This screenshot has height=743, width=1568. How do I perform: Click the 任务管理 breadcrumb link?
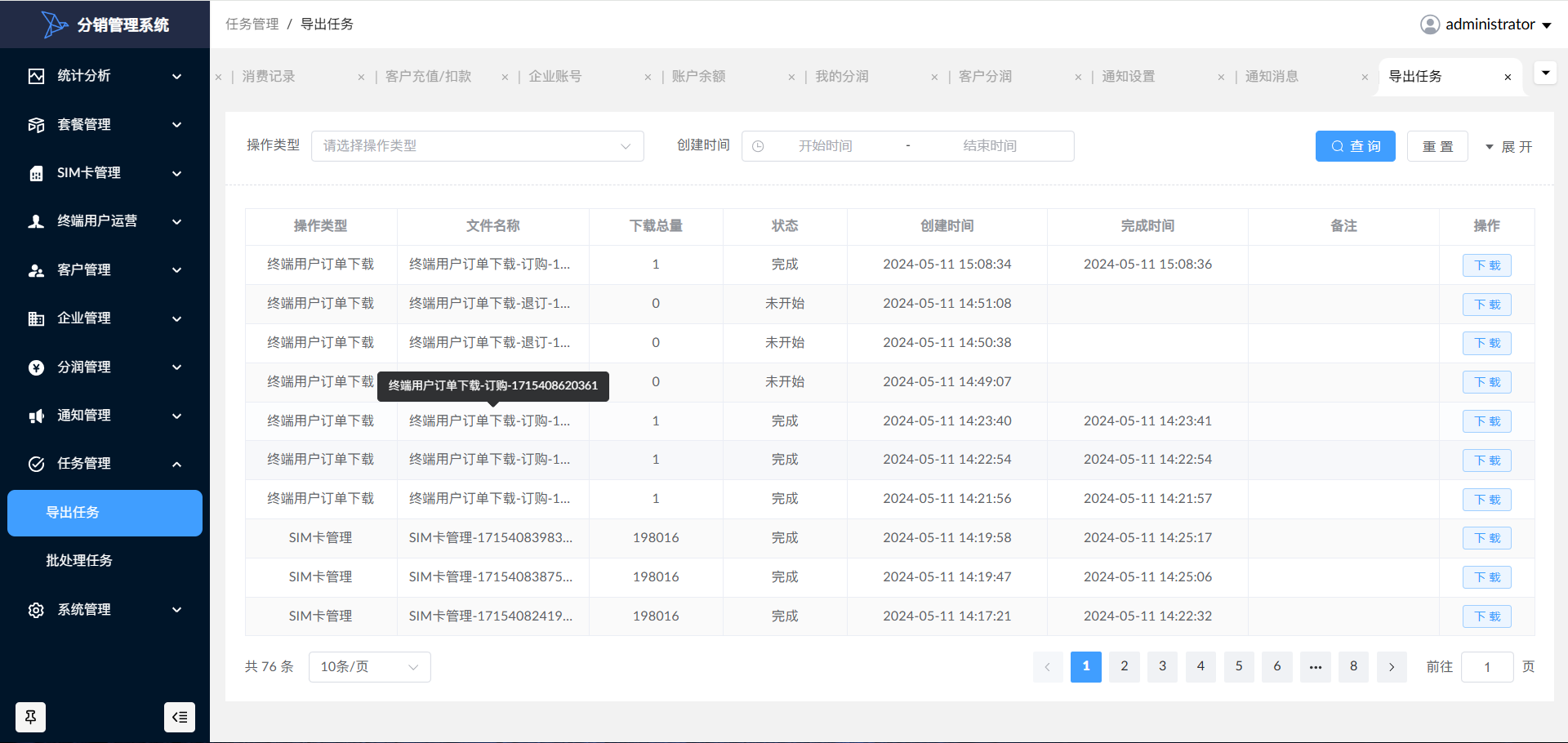(x=252, y=24)
